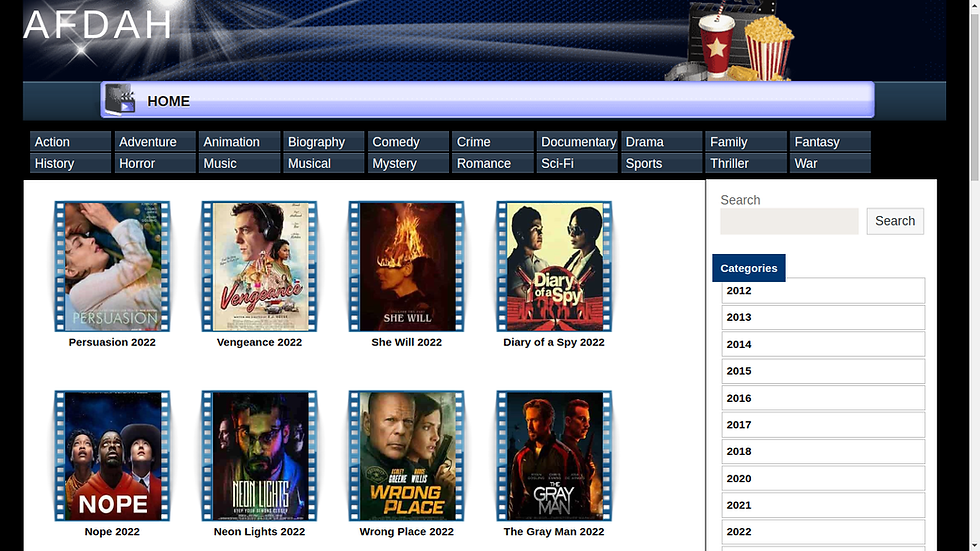Browse Sports movies
This screenshot has height=551, width=980.
click(661, 163)
